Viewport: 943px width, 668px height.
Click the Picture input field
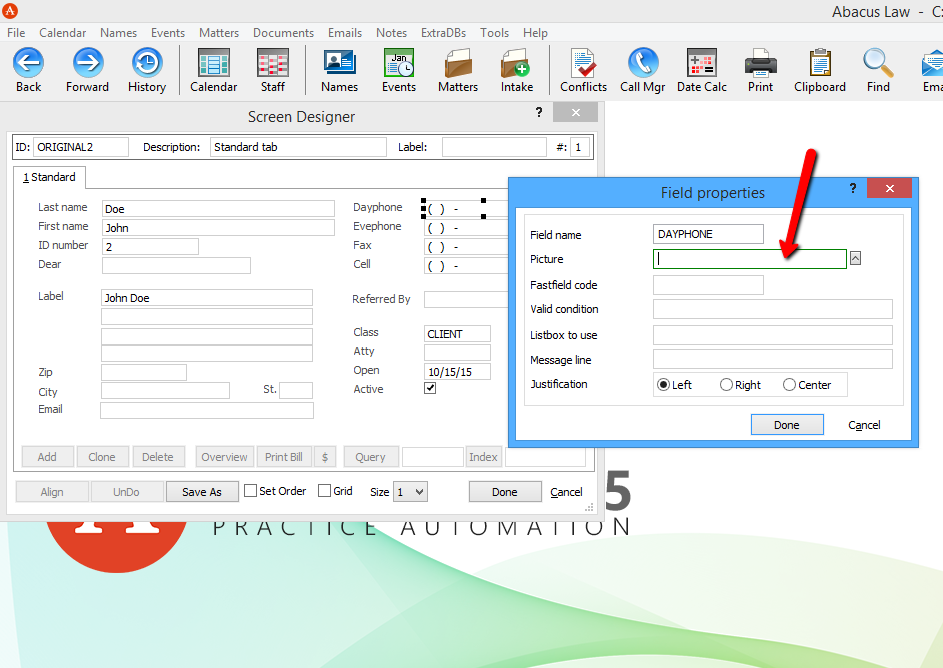749,259
